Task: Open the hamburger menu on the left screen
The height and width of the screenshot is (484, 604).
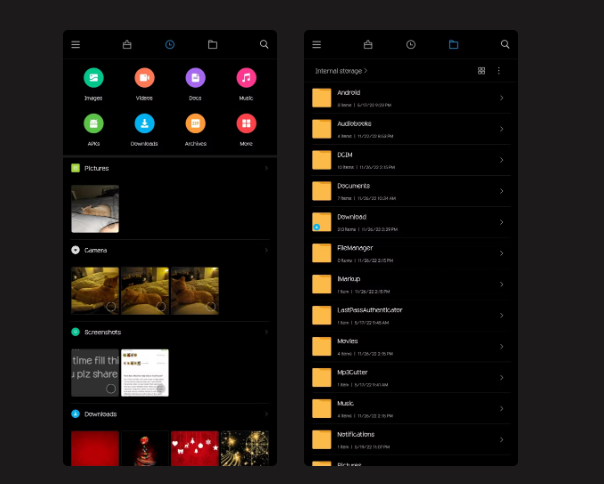Action: [76, 45]
